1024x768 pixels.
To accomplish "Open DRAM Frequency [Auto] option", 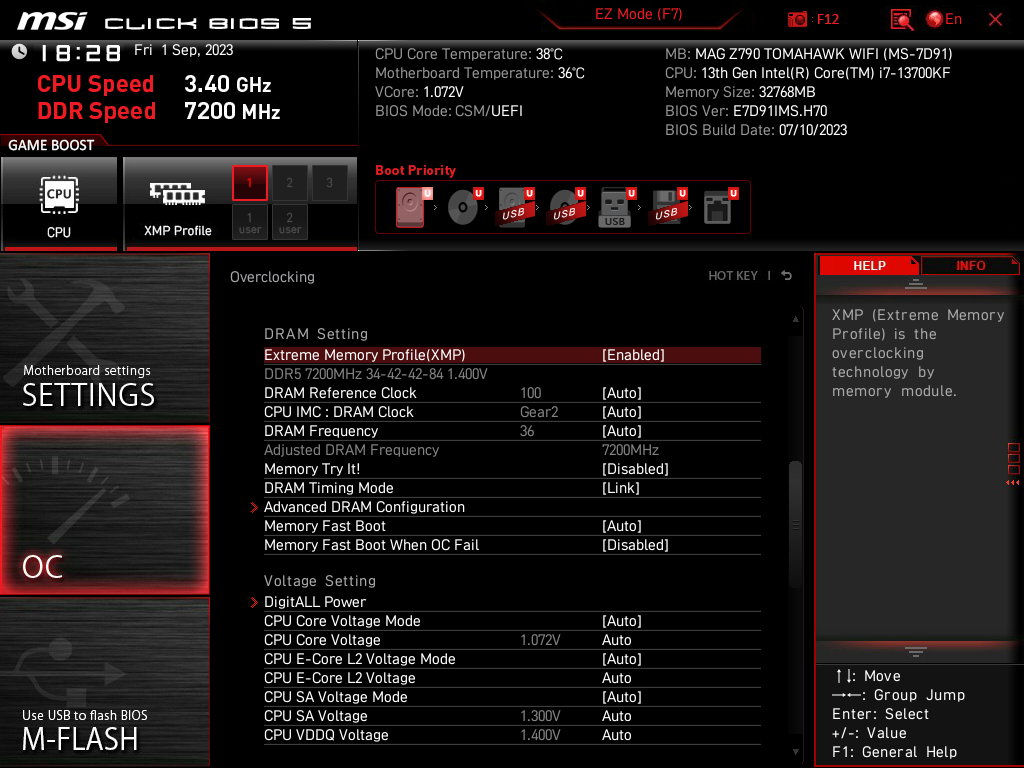I will click(512, 431).
